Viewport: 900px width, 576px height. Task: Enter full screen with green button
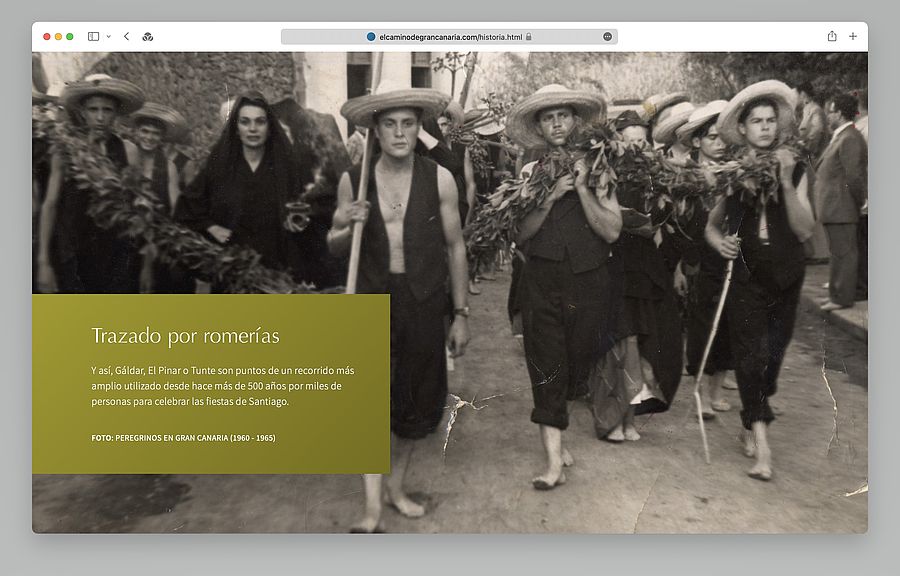tap(69, 37)
